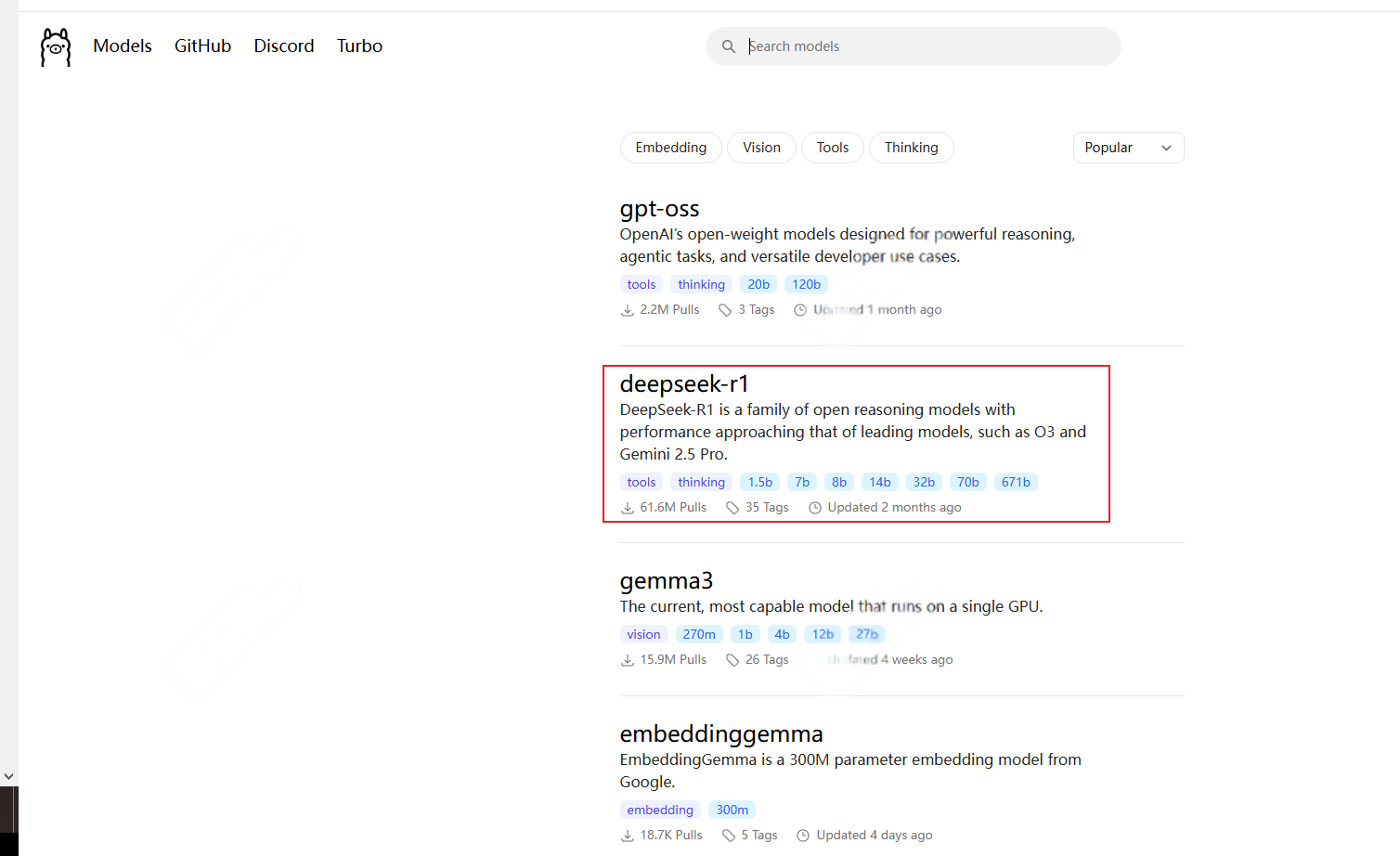Click the vision tag under gemma3
Image resolution: width=1400 pixels, height=856 pixels.
pos(643,635)
